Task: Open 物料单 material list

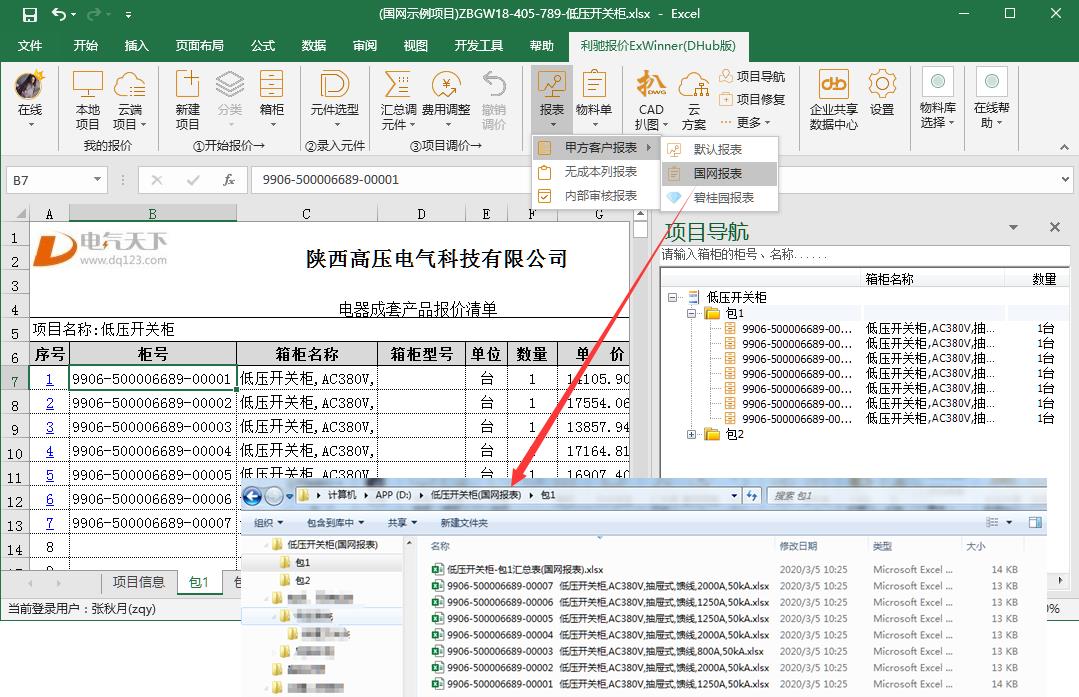Action: 594,100
